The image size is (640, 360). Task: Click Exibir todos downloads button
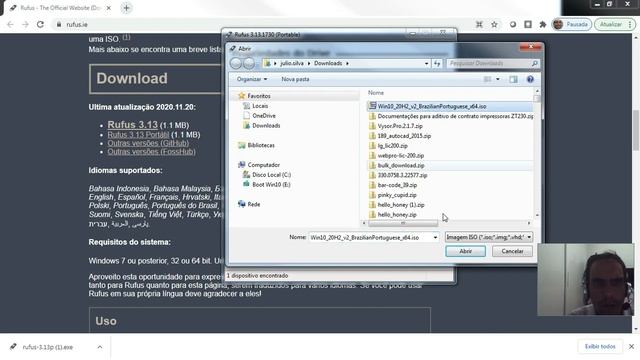[600, 347]
